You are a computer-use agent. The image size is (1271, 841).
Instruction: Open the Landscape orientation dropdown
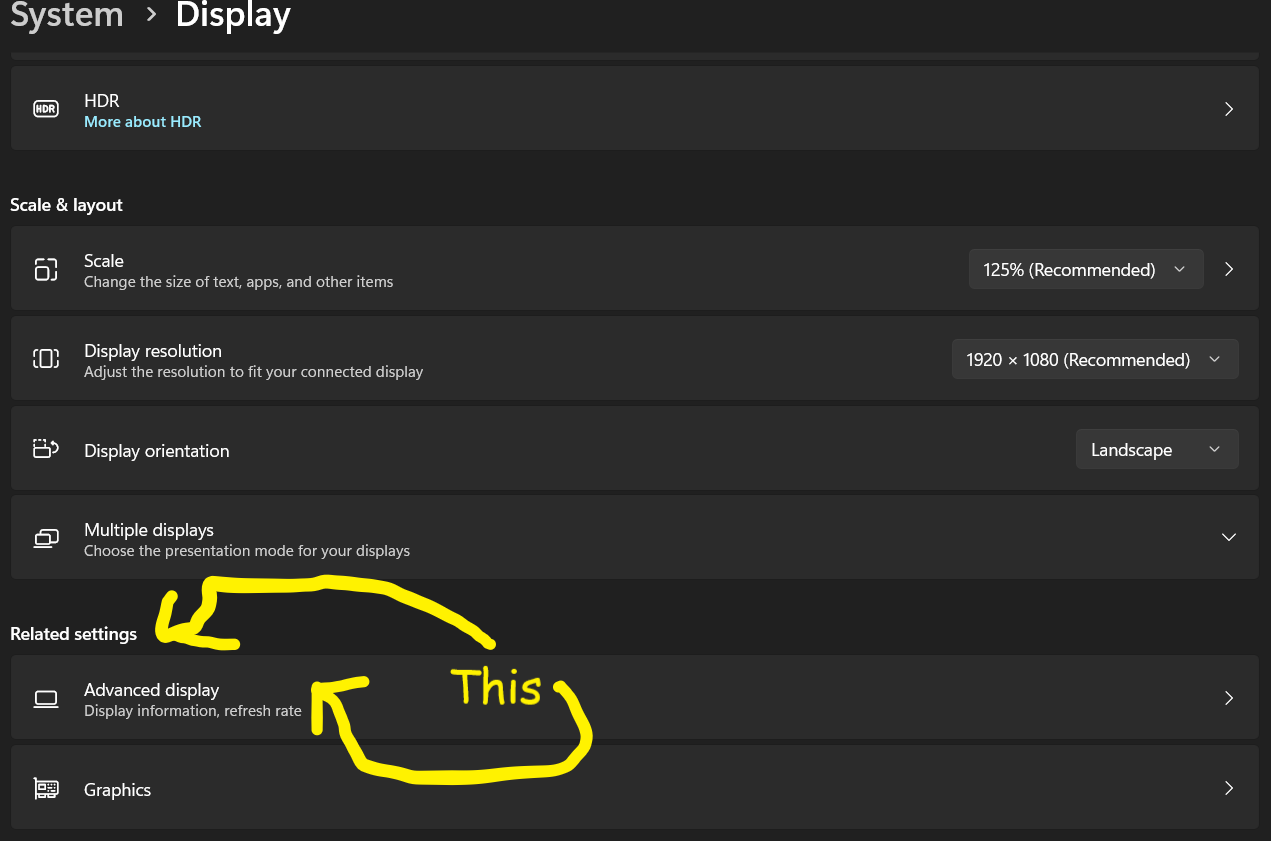tap(1157, 450)
